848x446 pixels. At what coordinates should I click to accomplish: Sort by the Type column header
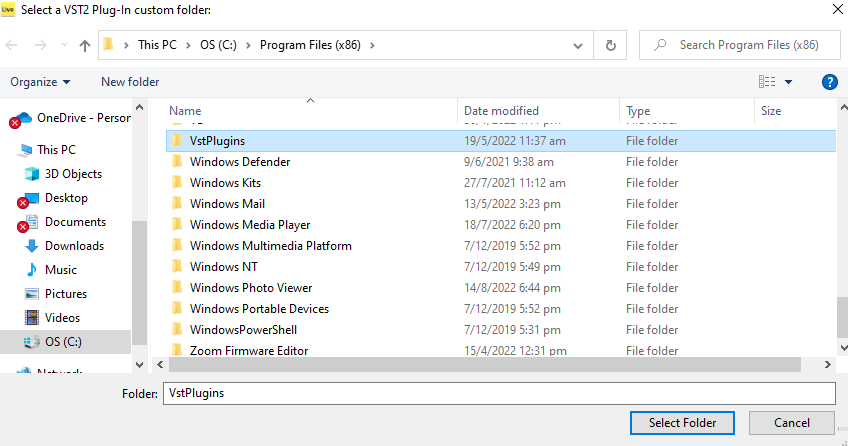point(638,111)
